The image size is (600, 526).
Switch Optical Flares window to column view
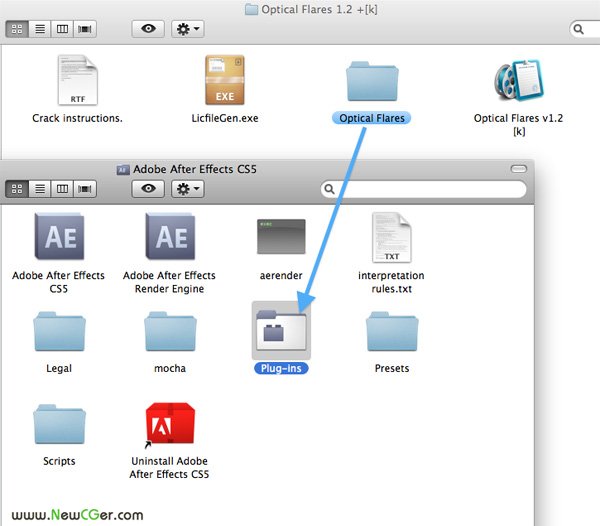coord(62,29)
